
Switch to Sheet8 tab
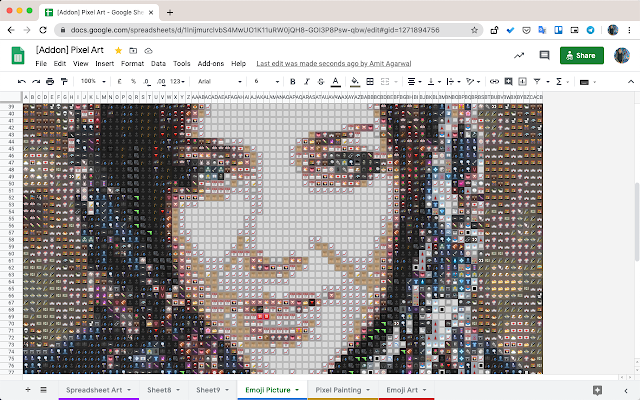159,390
